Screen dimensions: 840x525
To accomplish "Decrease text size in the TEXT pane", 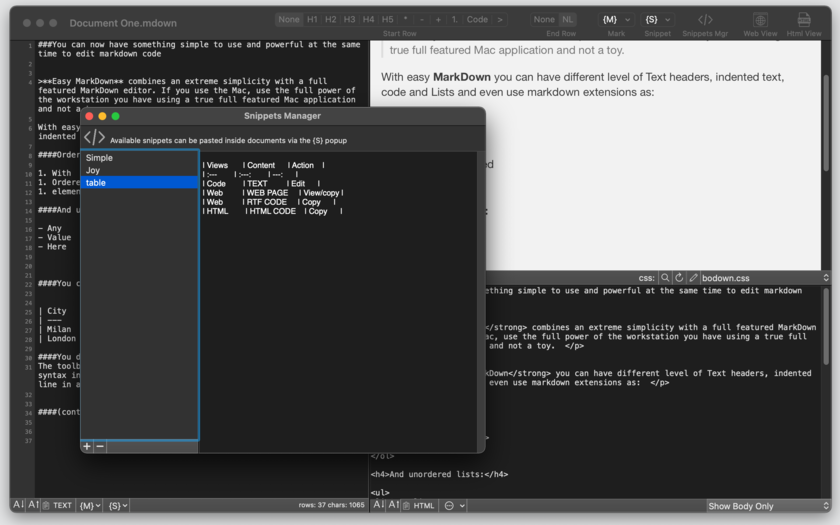I will [x=18, y=505].
